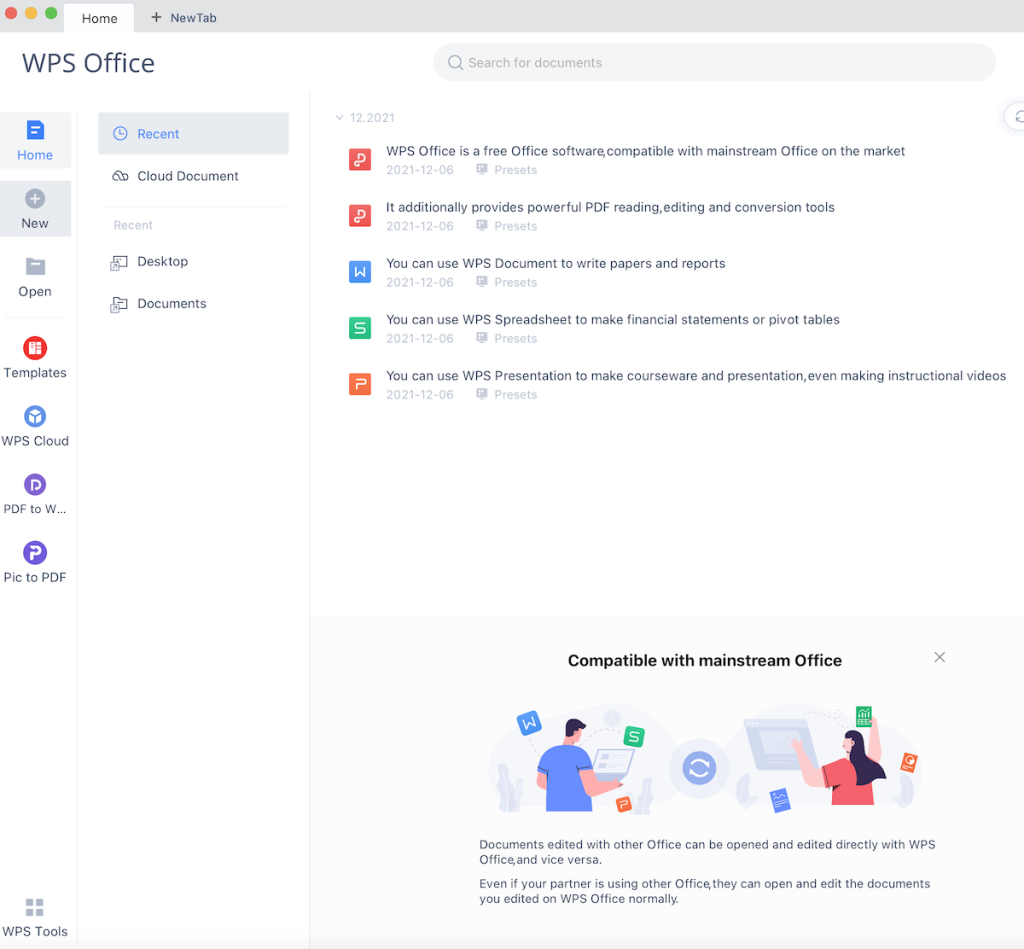This screenshot has width=1024, height=949.
Task: Open 'courseware and presentation' document
Action: point(696,376)
